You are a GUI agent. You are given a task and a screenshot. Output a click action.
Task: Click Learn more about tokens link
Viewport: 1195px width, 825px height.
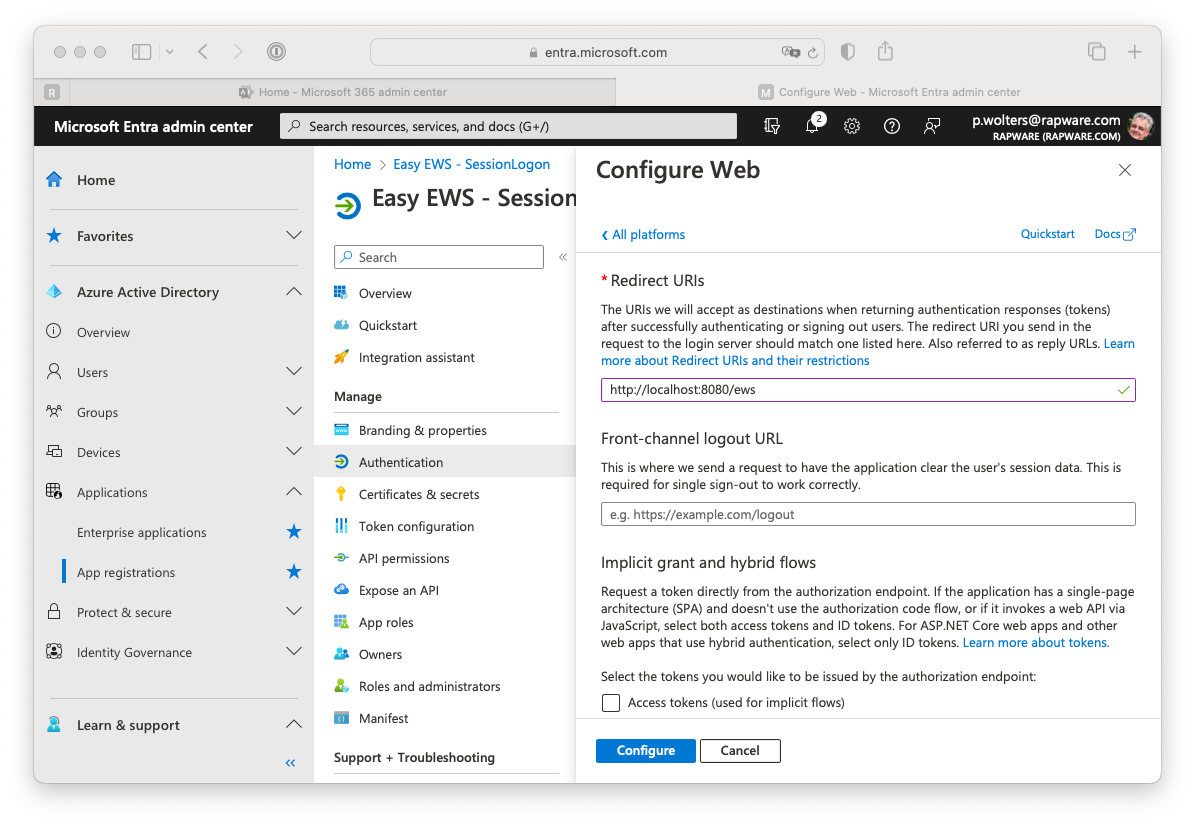pos(1036,642)
